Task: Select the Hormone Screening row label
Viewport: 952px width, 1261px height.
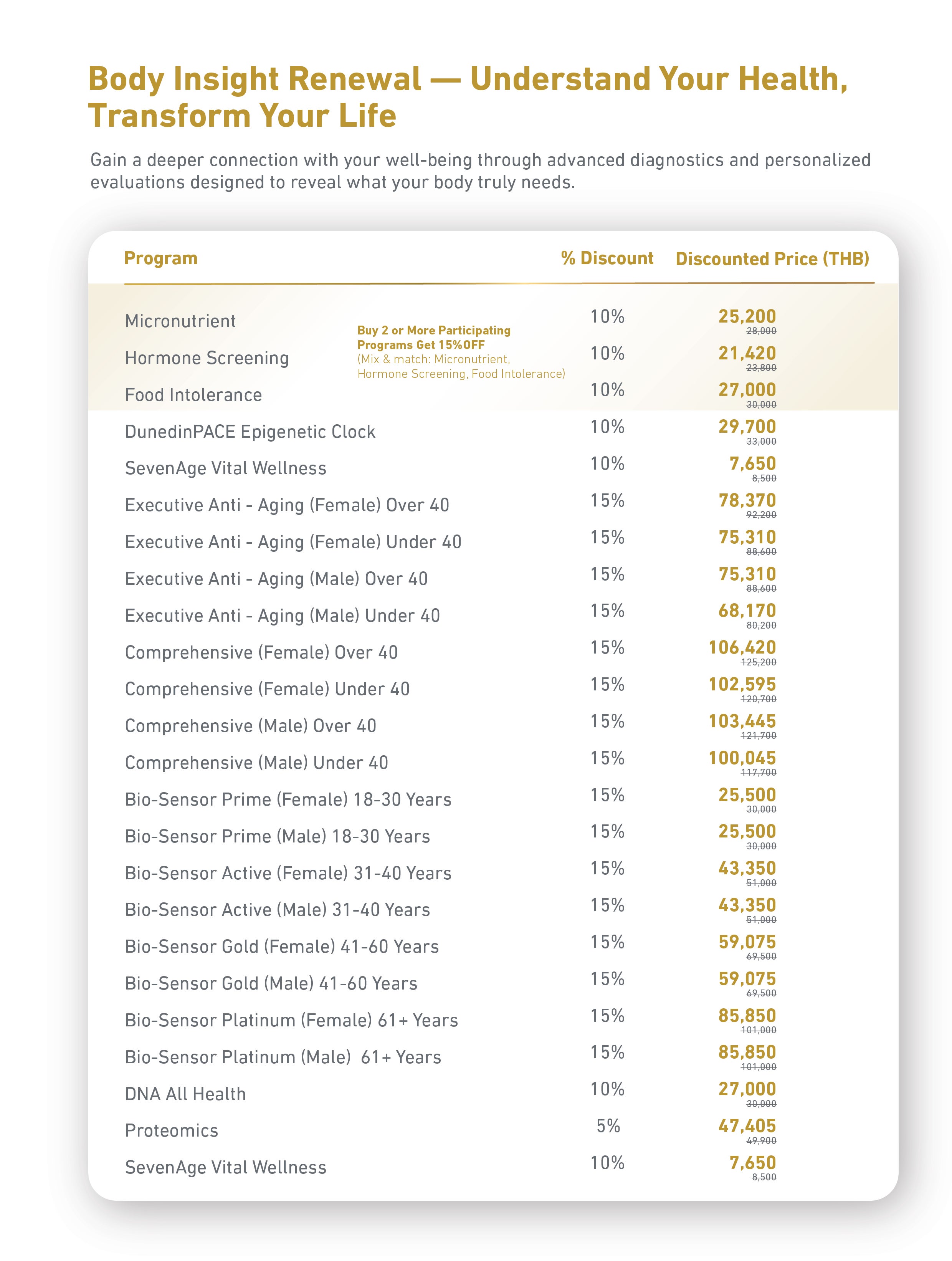Action: (x=207, y=358)
